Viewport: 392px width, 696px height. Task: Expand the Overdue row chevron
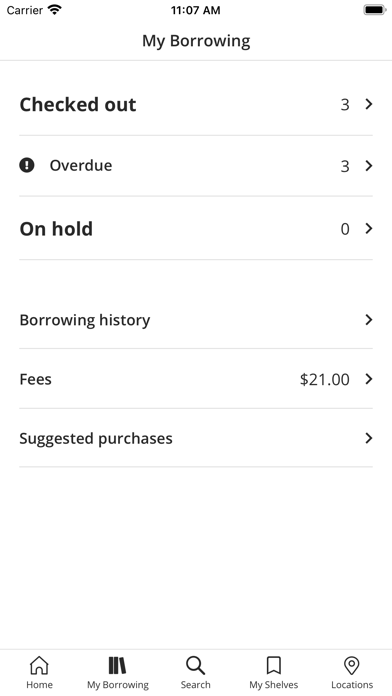[368, 166]
